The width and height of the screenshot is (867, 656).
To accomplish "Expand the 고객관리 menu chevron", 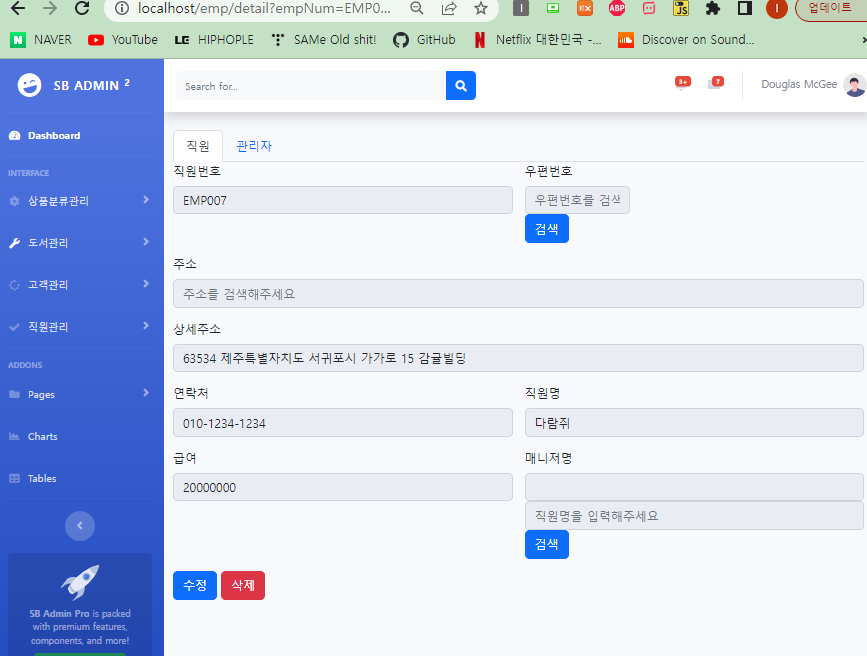I will (146, 284).
